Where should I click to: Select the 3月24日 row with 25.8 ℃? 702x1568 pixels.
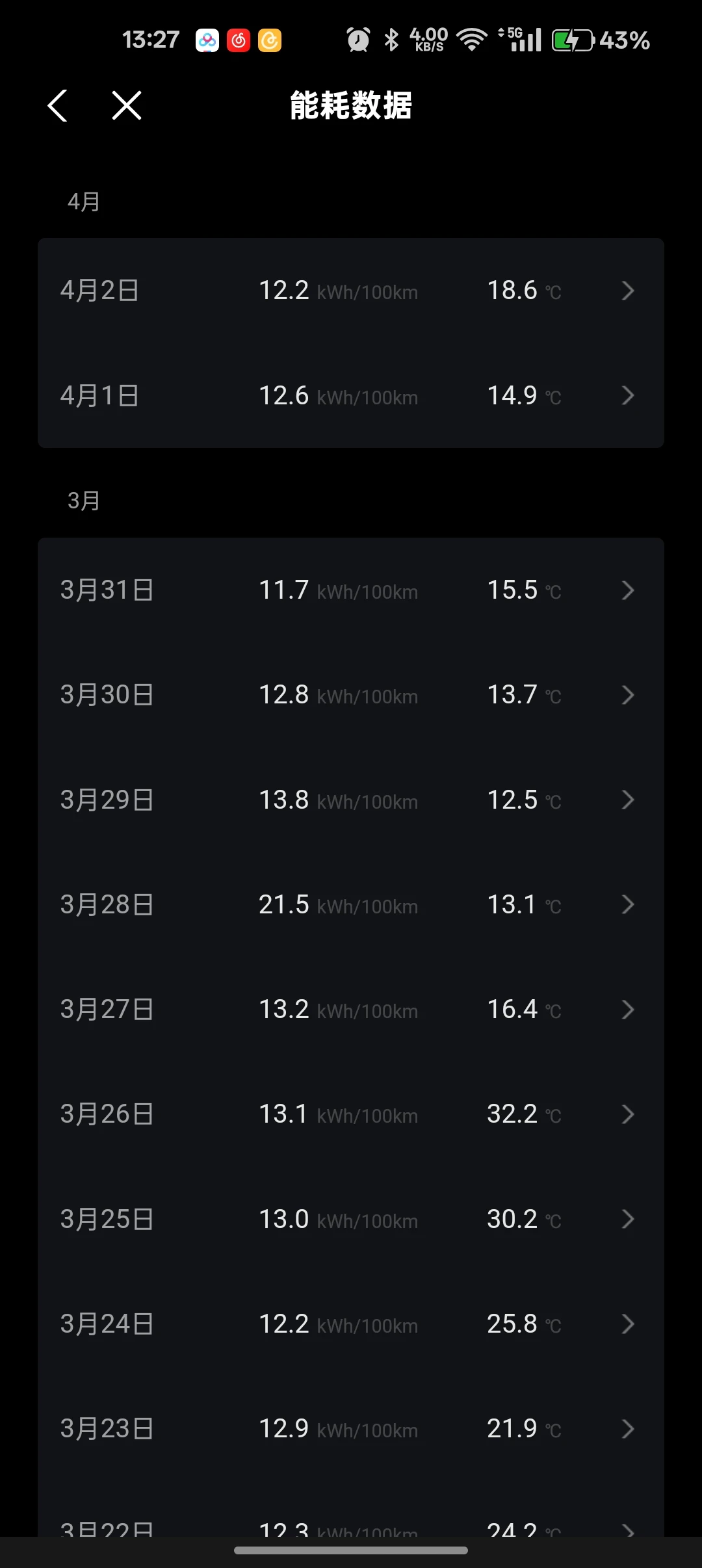click(351, 1324)
